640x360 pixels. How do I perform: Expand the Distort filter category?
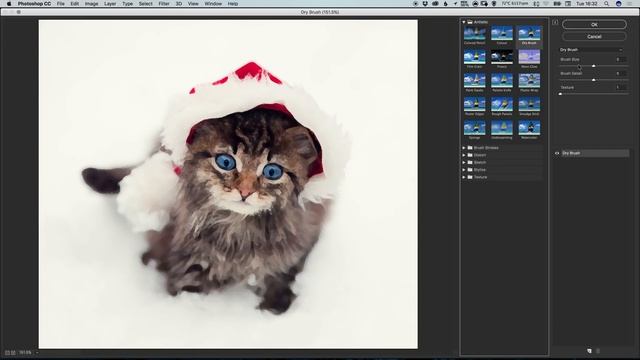[464, 155]
